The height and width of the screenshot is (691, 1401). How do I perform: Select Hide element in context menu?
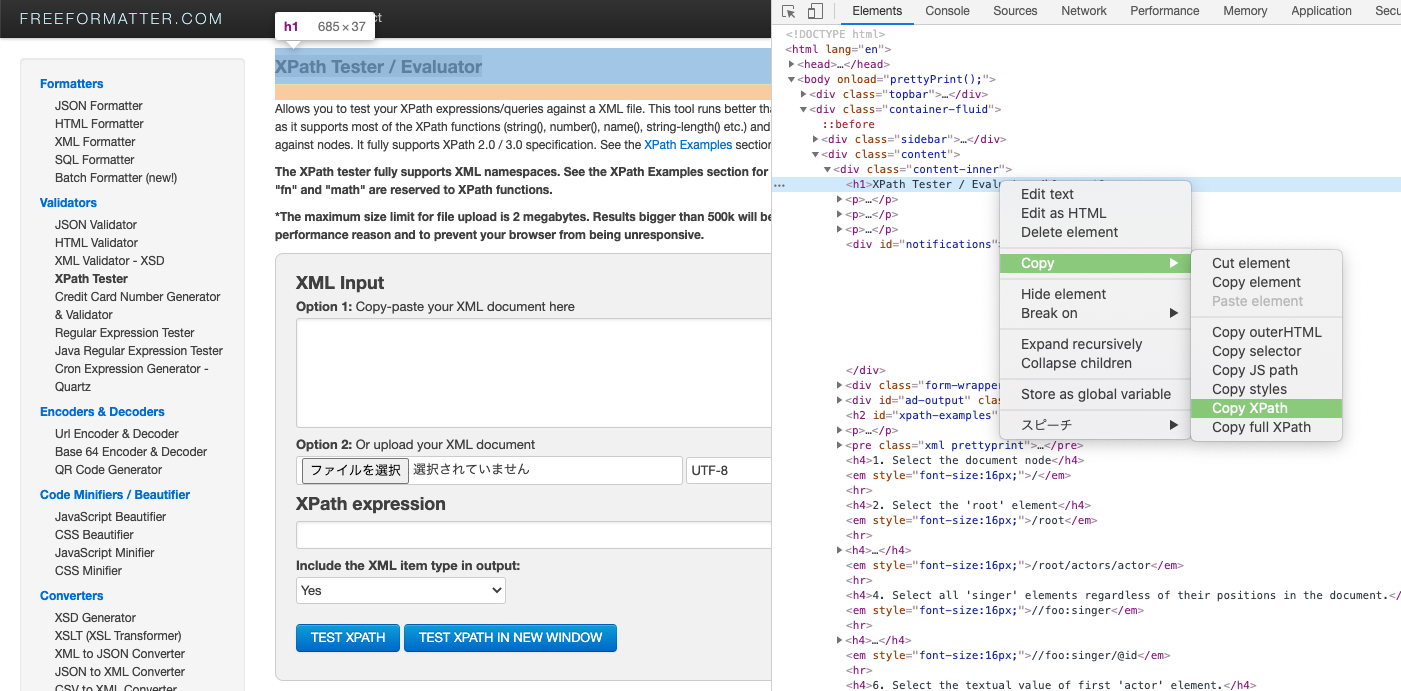click(x=1096, y=294)
